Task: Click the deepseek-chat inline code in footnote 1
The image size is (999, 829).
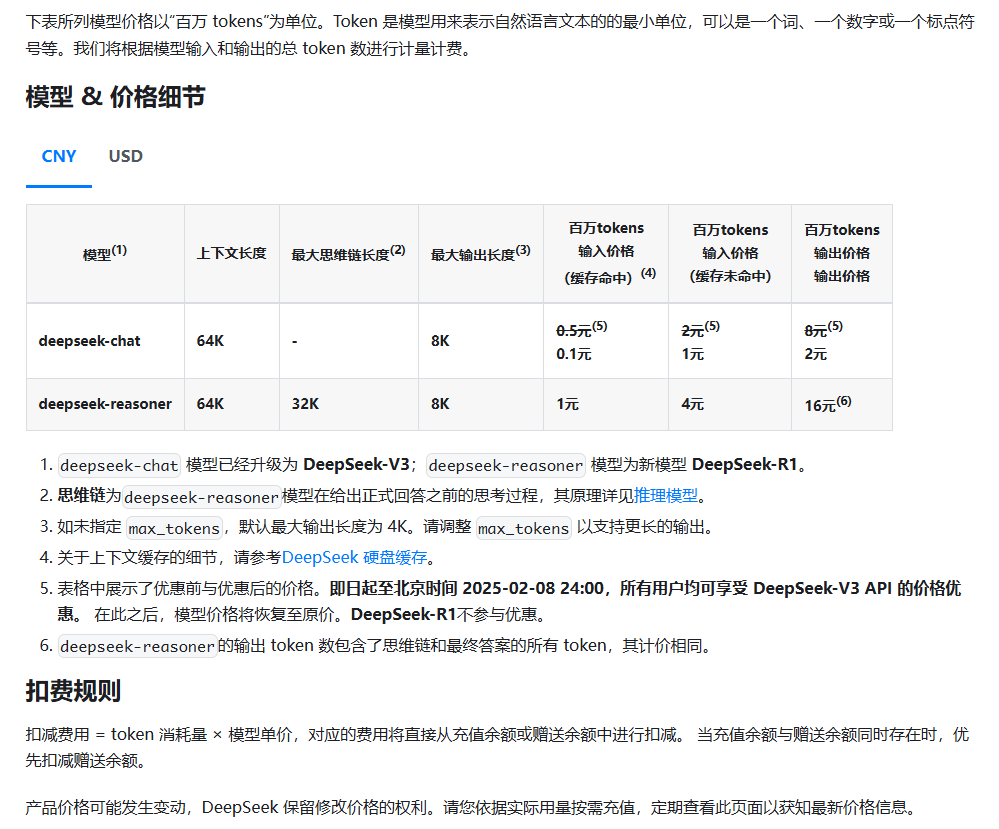Action: point(119,465)
